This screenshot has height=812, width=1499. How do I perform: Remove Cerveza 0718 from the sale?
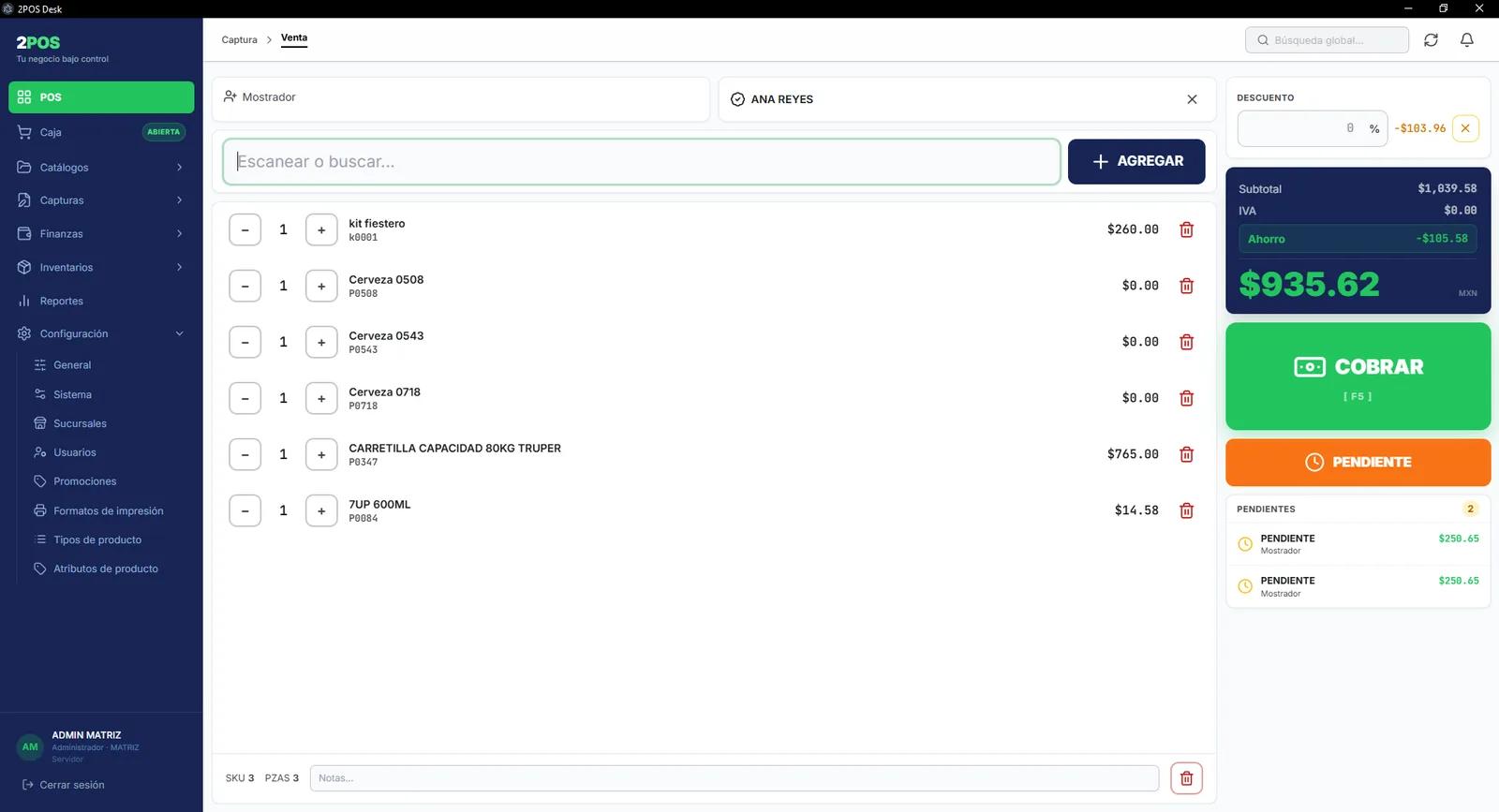click(1186, 398)
